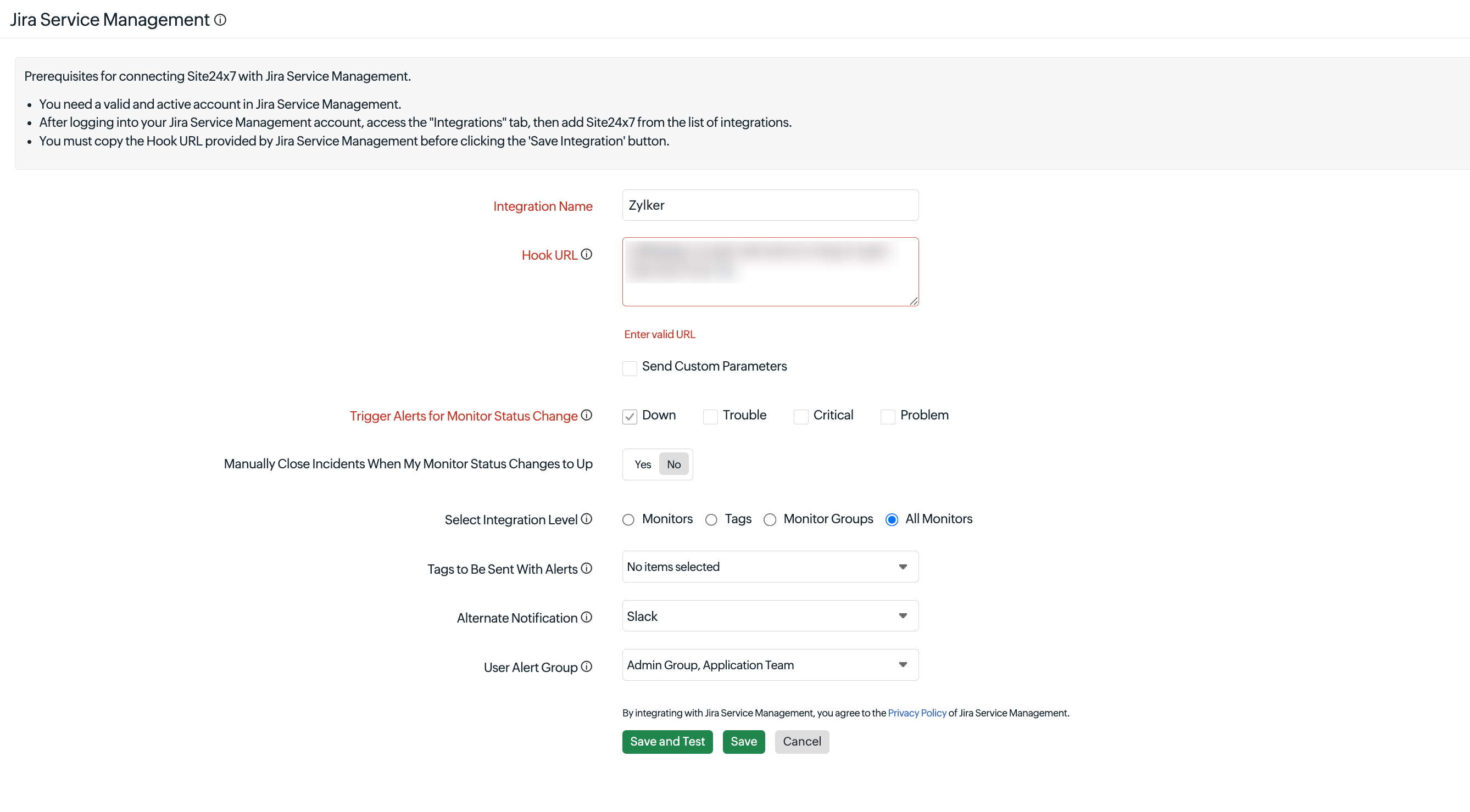Open info icon for Trigger Alerts for Monitor Status Change
This screenshot has width=1470, height=812.
tap(587, 415)
